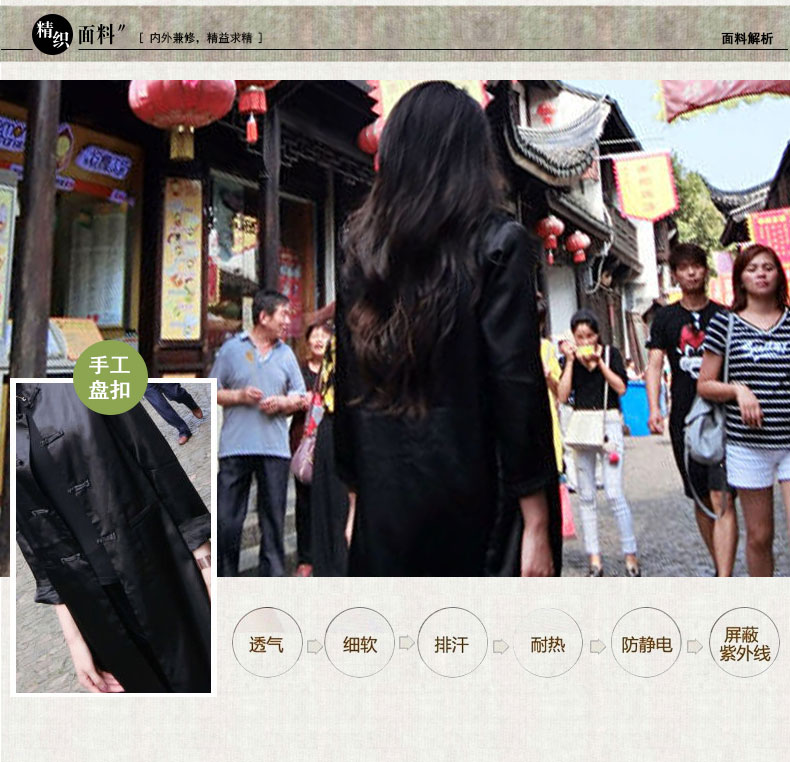Click the 防静电 circular icon
This screenshot has width=790, height=762.
click(x=646, y=643)
